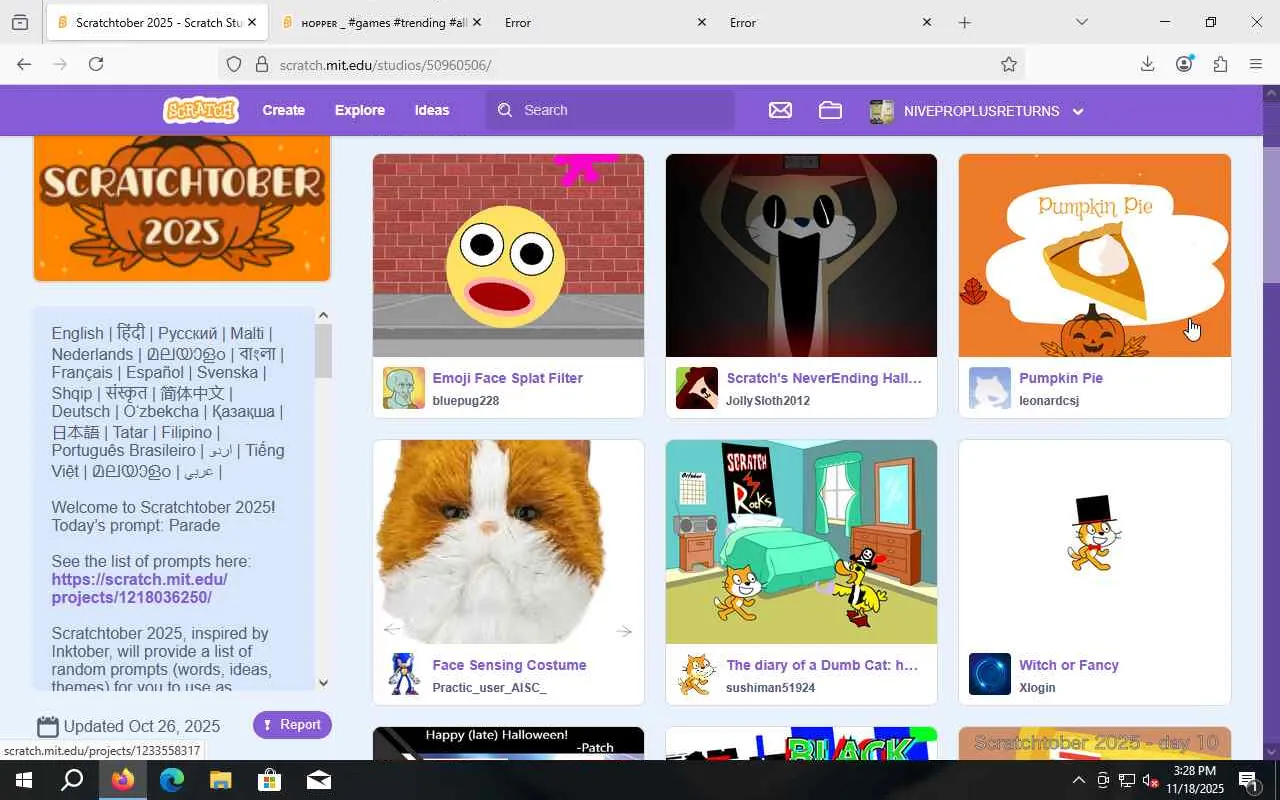Click the Scratchtober 2025 studio banner image
1280x800 pixels.
pyautogui.click(x=182, y=208)
